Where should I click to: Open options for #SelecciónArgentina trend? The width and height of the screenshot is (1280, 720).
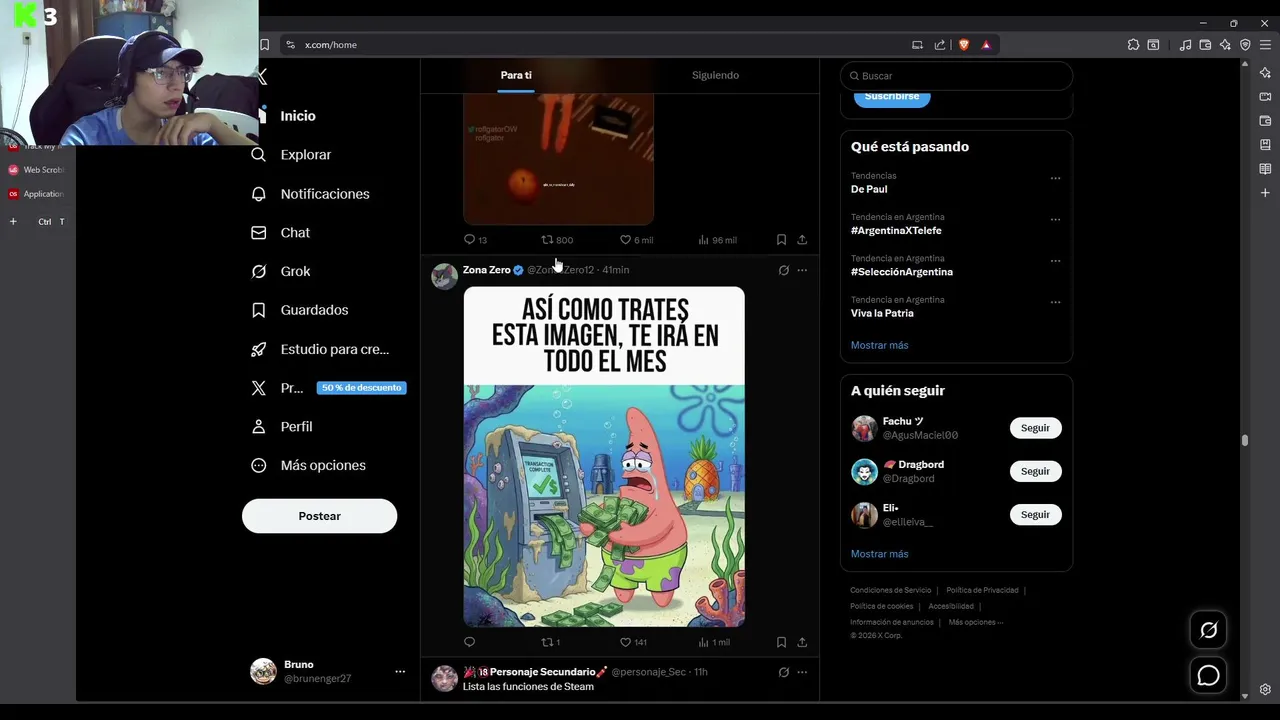pos(1055,260)
